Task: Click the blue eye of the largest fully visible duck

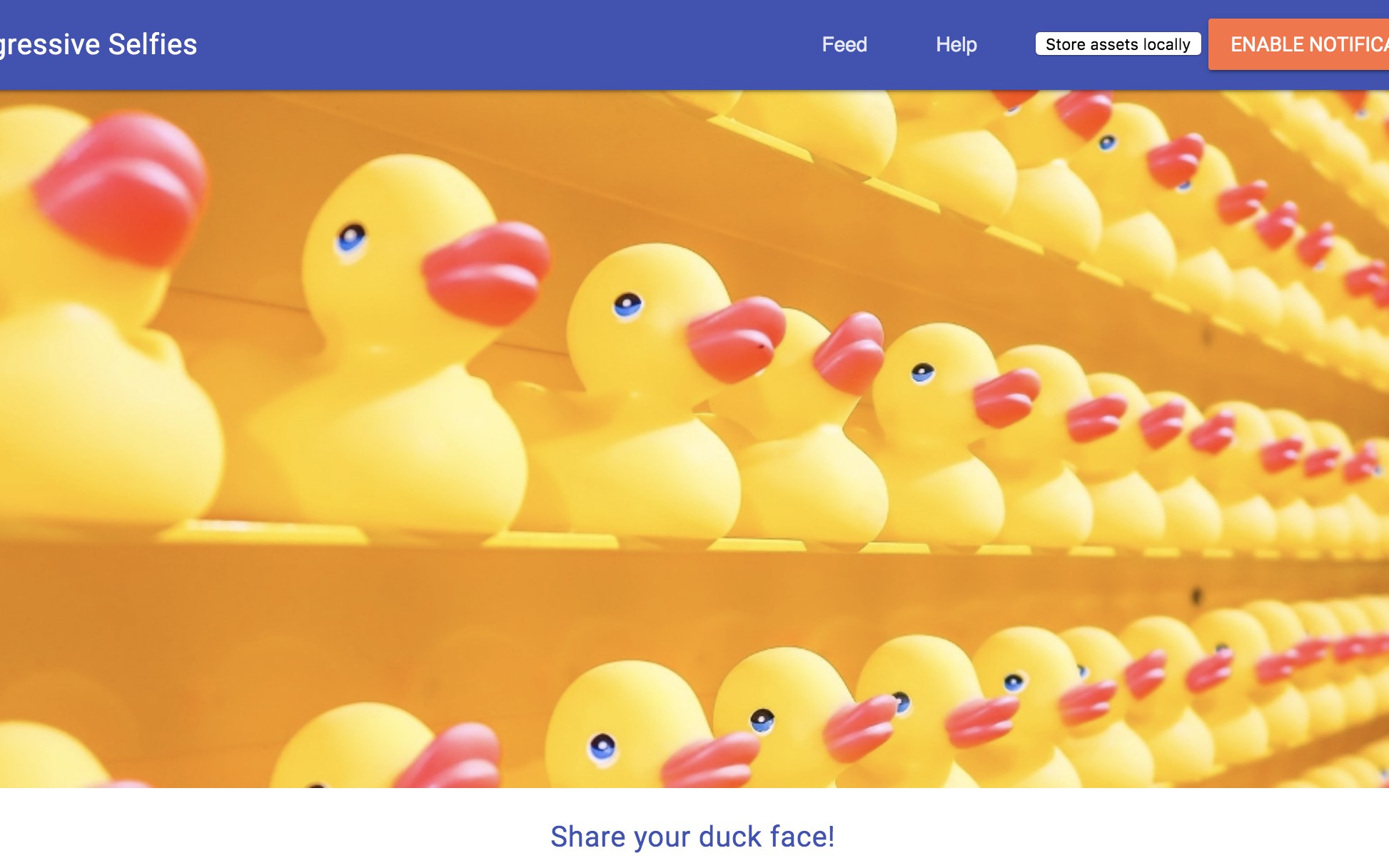Action: 351,236
